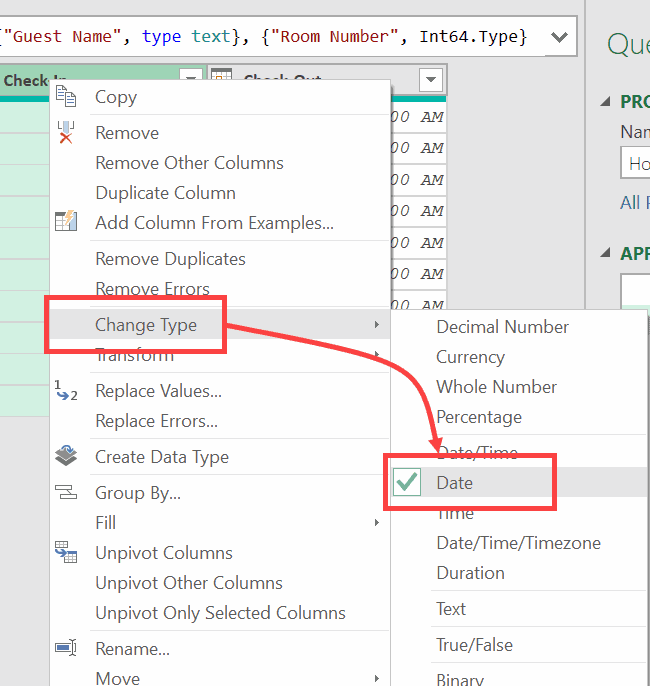This screenshot has height=686, width=650.
Task: Open the Fill submenu
Action: (x=220, y=522)
